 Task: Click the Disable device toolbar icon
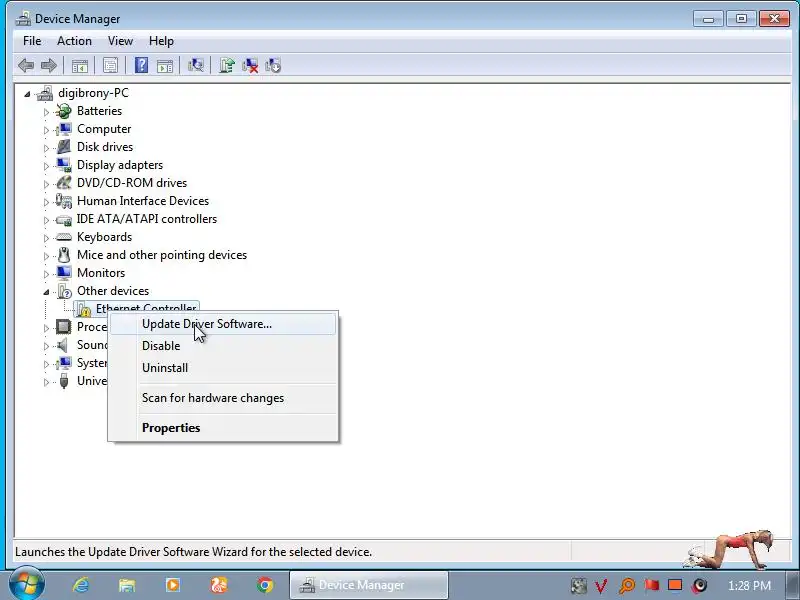pos(273,65)
